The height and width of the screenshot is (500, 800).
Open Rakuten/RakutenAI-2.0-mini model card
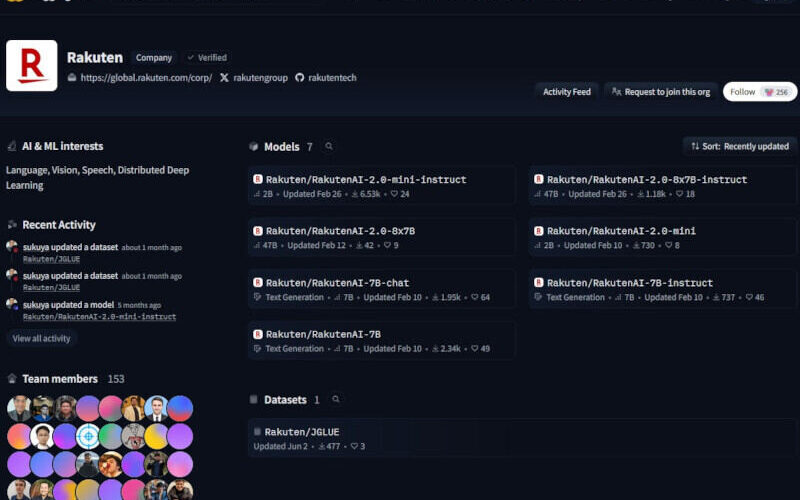tap(662, 237)
